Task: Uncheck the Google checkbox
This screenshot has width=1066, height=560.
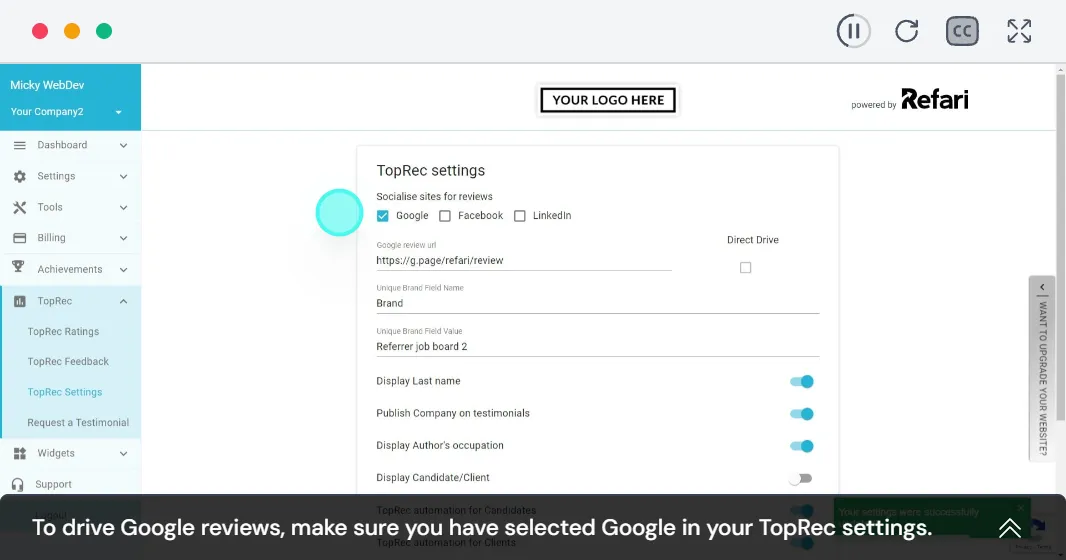Action: tap(383, 216)
